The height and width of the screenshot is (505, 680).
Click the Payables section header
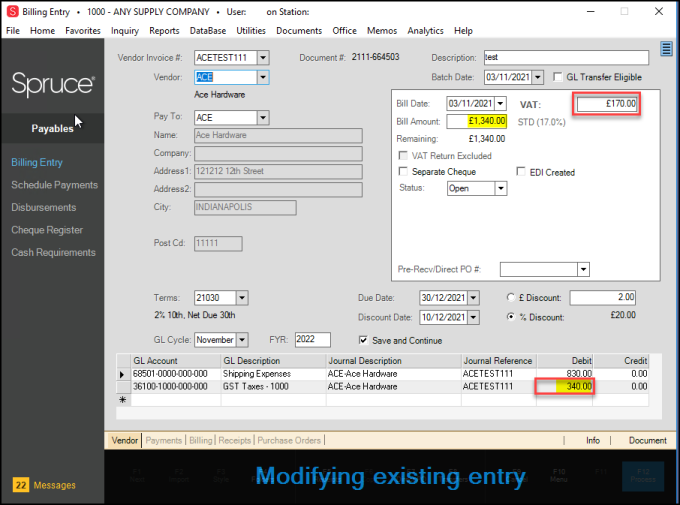52,128
